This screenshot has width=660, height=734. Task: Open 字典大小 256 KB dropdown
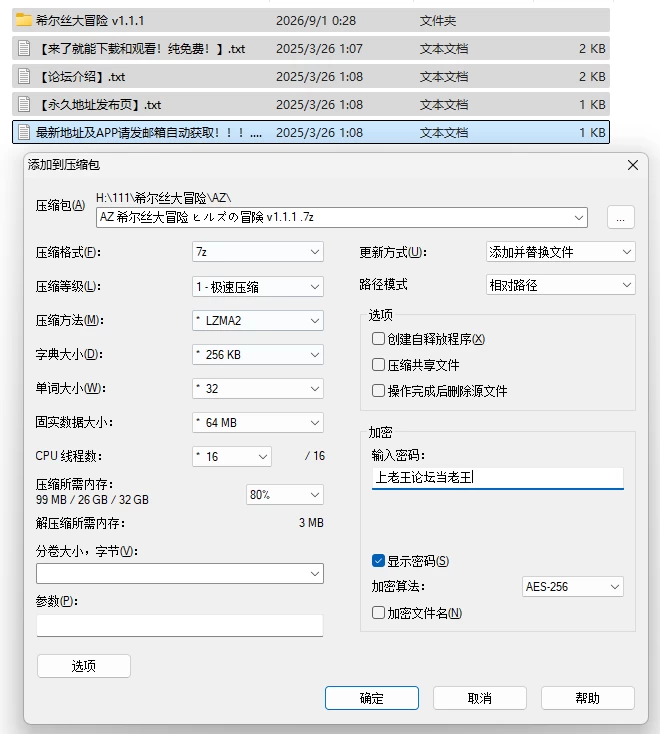tap(257, 354)
